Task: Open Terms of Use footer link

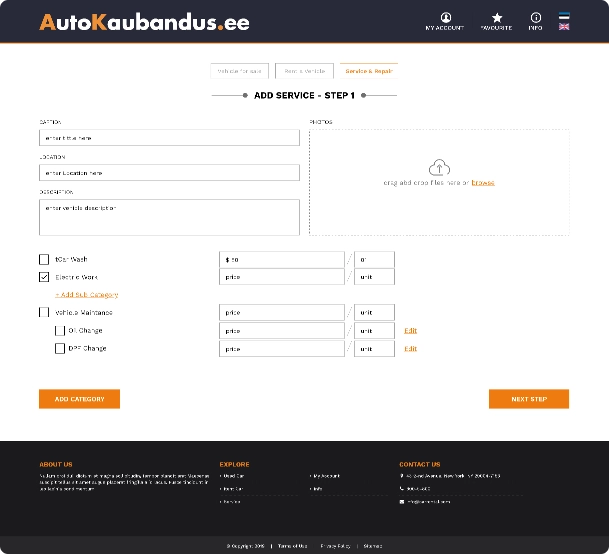Action: [292, 546]
